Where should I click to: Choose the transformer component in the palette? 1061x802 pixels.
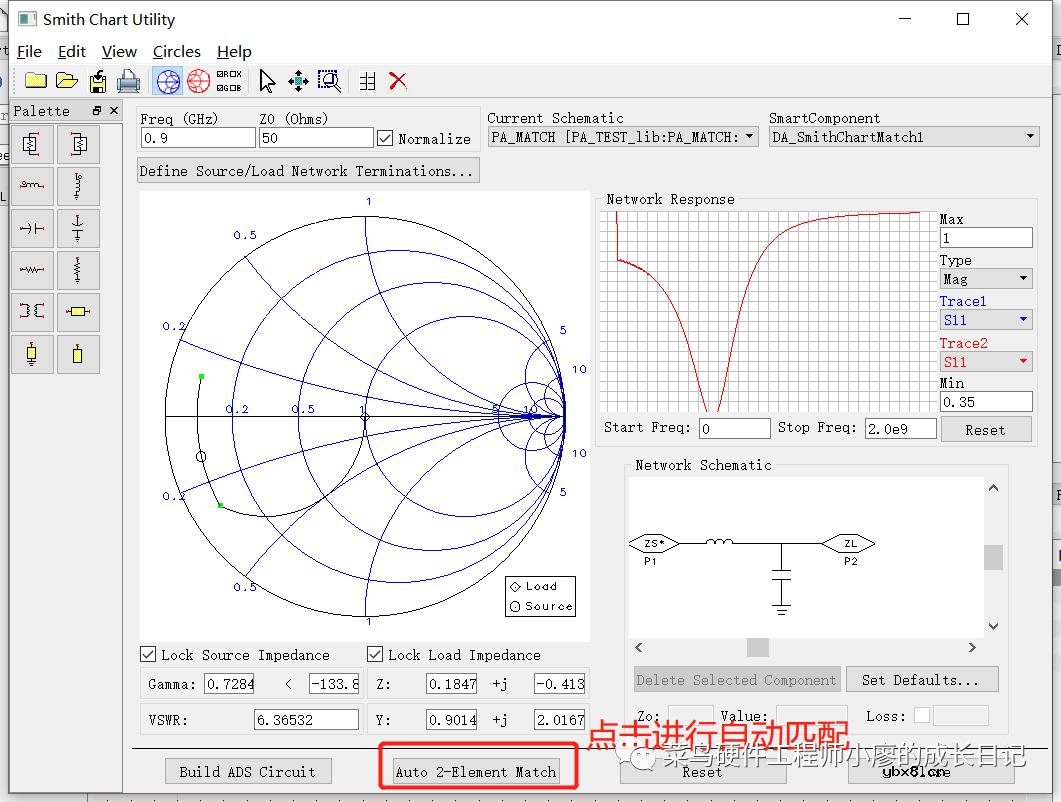pos(32,312)
